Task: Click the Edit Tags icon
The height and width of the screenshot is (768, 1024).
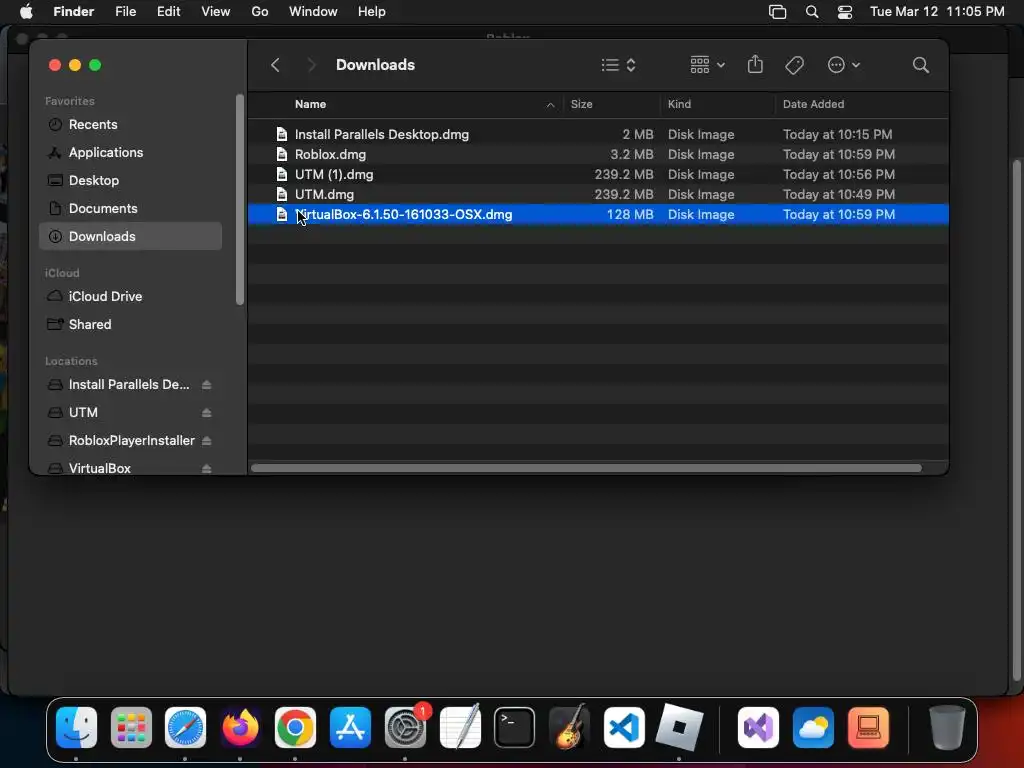Action: pyautogui.click(x=794, y=65)
